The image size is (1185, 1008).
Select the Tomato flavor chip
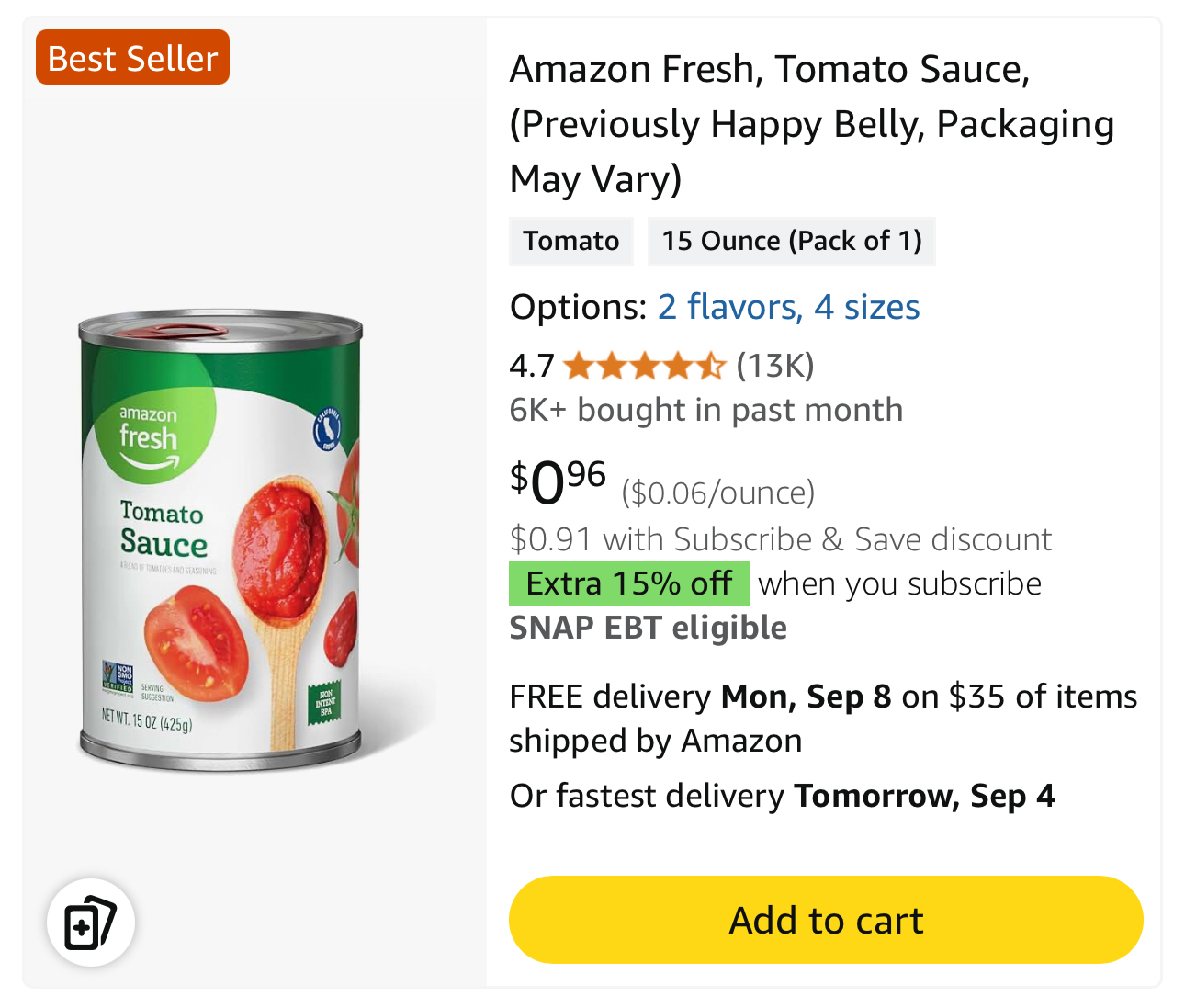570,241
